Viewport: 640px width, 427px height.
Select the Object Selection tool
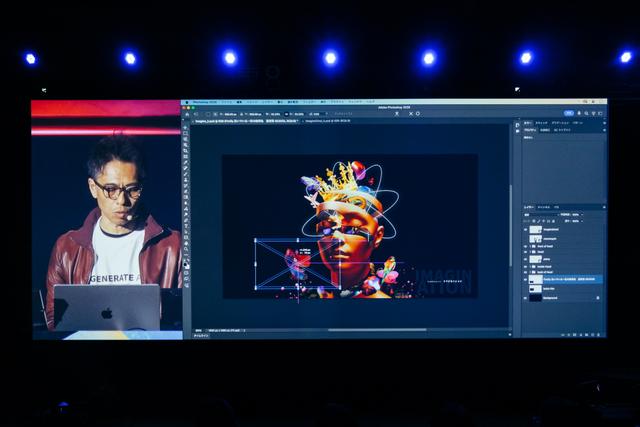point(186,145)
